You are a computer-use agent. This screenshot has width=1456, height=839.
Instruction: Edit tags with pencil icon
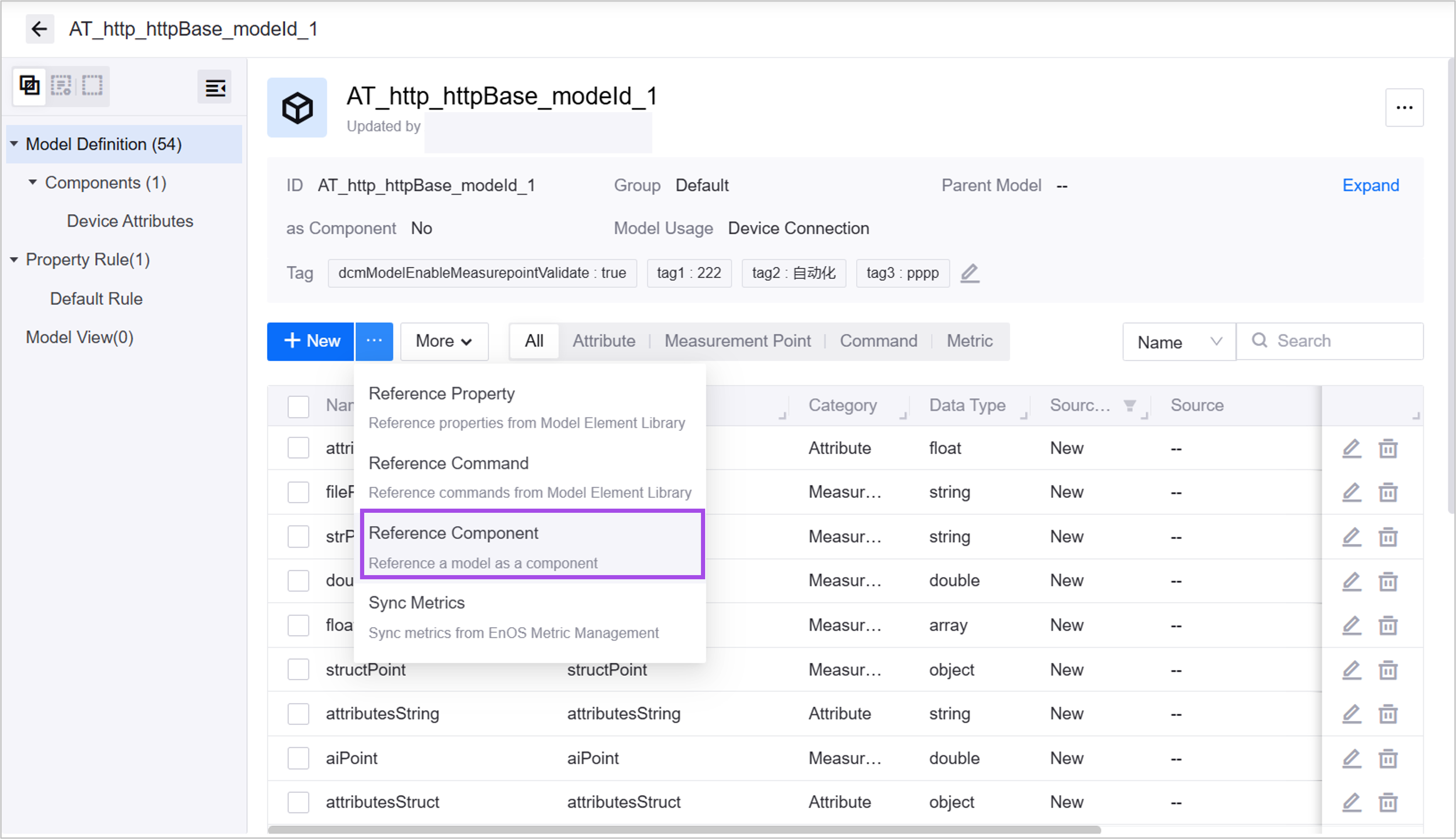(x=970, y=273)
